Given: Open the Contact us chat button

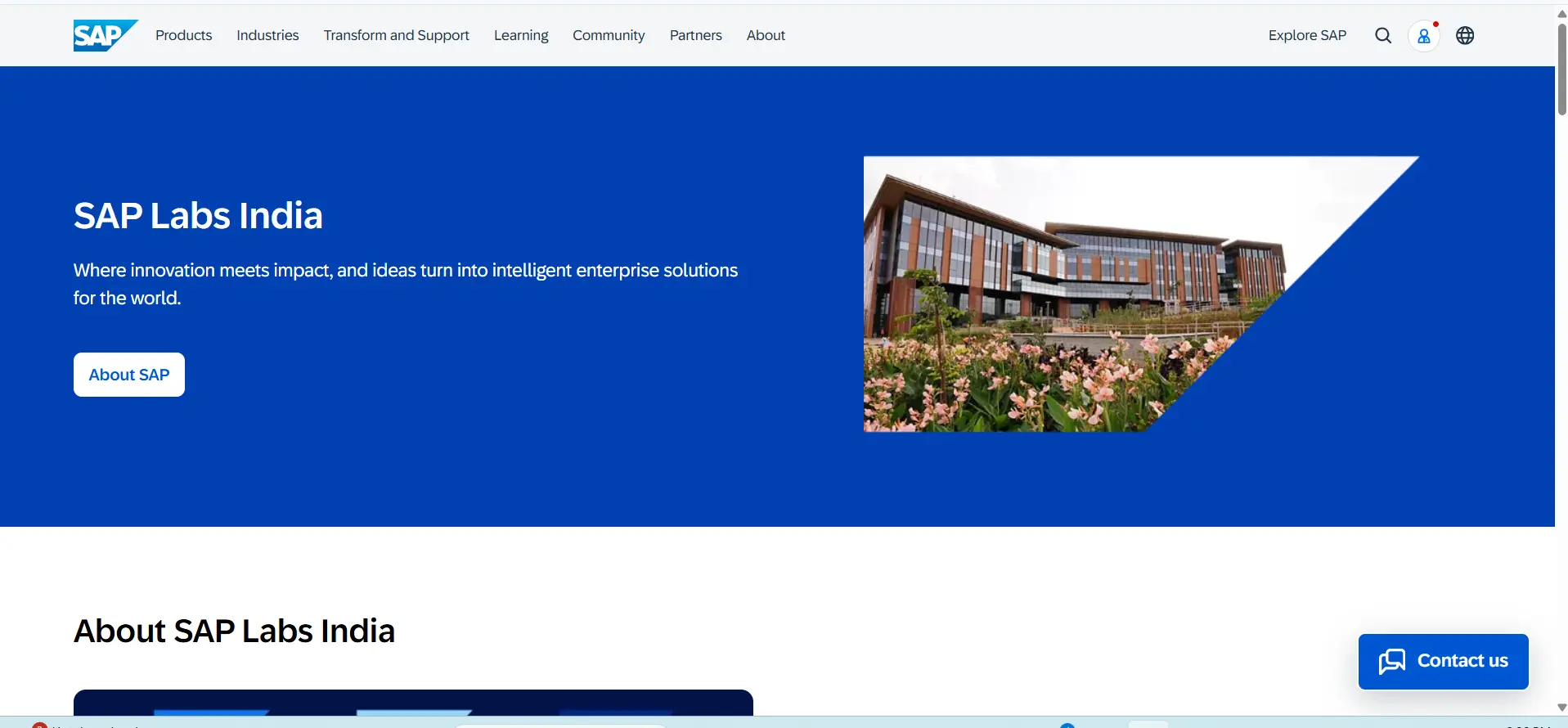Looking at the screenshot, I should point(1444,661).
